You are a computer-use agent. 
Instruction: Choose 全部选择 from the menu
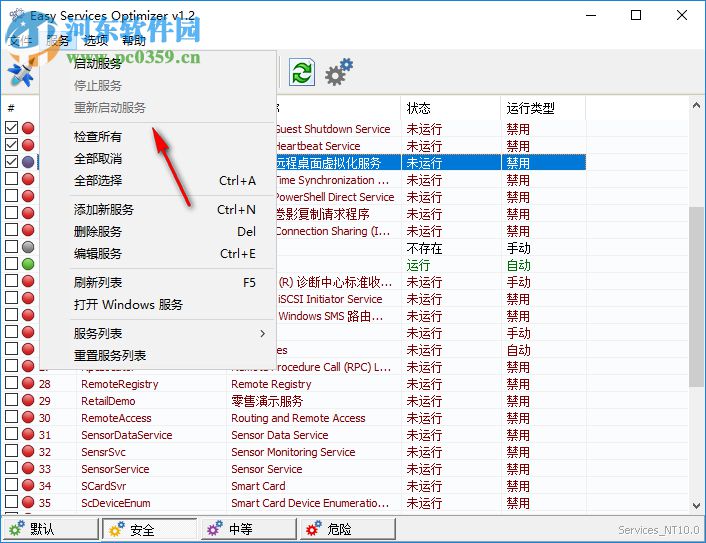pos(158,181)
